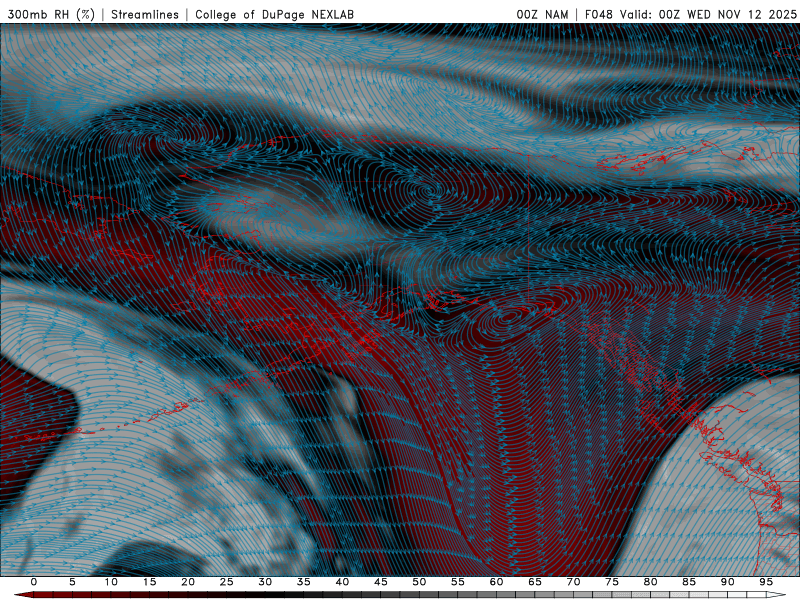Click the "85" label on the color scale

coord(689,582)
